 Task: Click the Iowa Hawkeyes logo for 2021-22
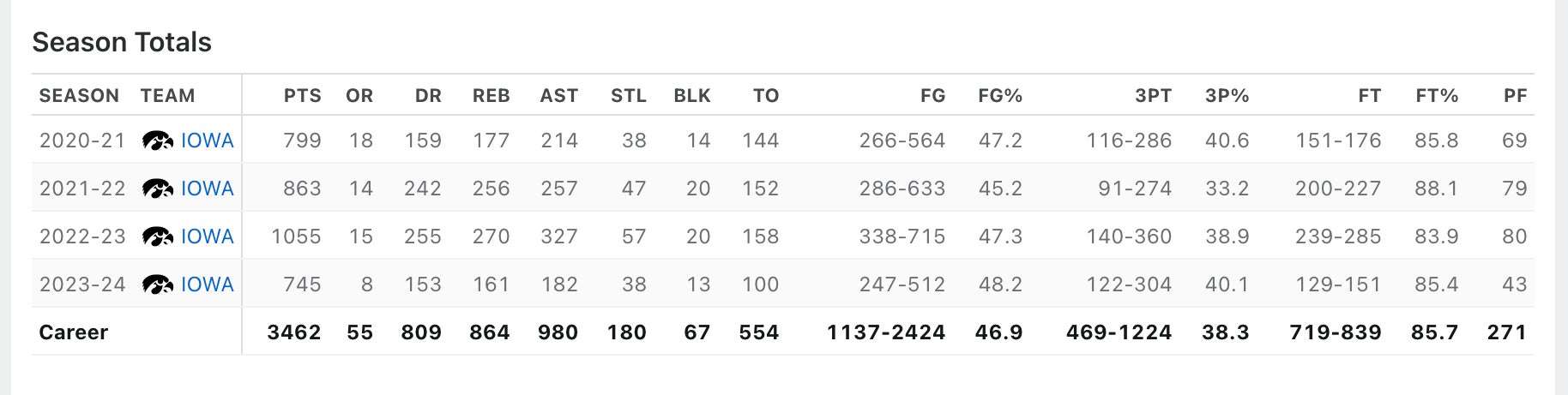(158, 189)
